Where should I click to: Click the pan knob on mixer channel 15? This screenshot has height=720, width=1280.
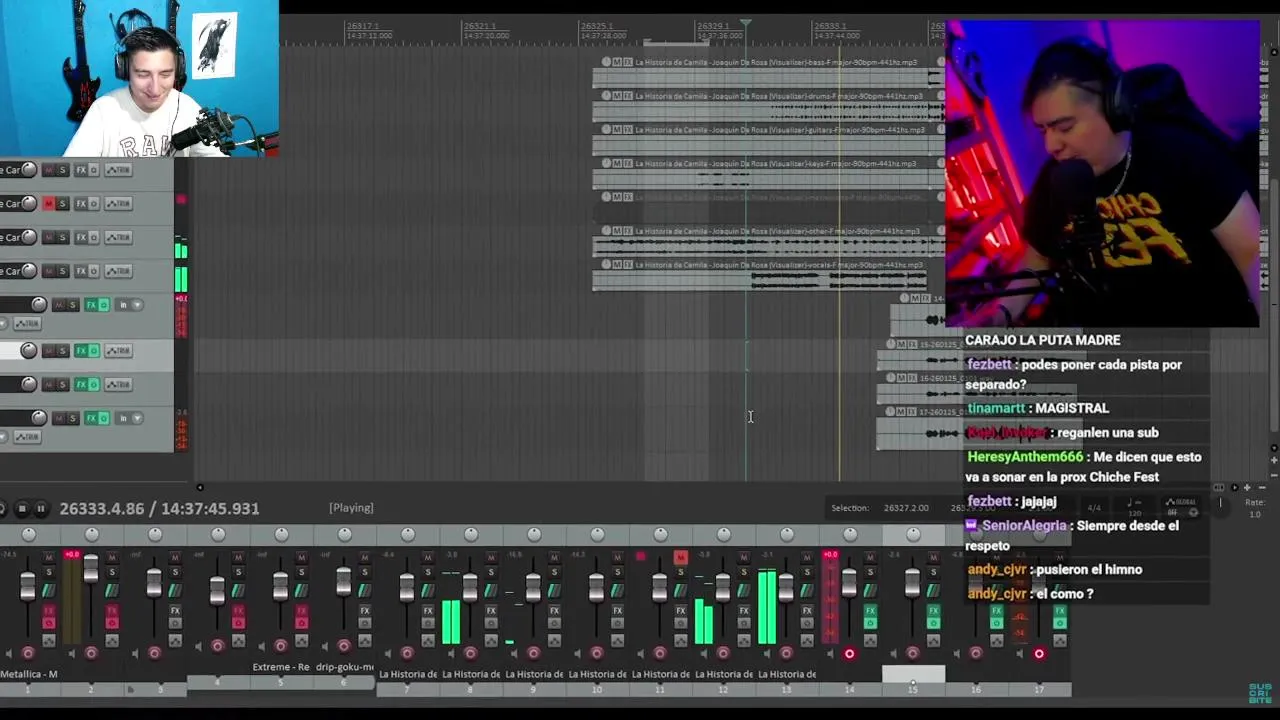pos(913,534)
